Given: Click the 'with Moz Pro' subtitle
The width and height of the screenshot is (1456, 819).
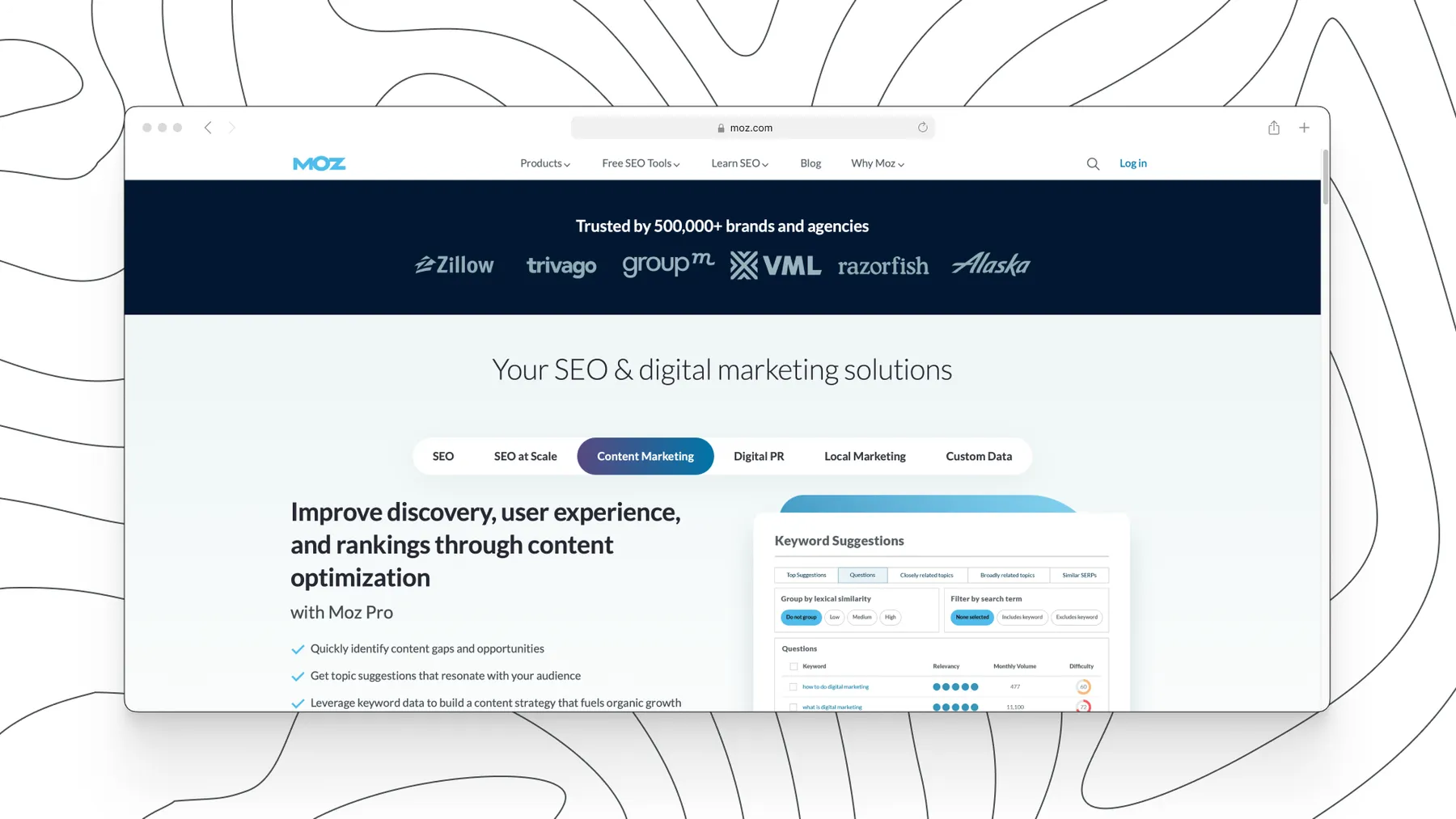Looking at the screenshot, I should (341, 612).
